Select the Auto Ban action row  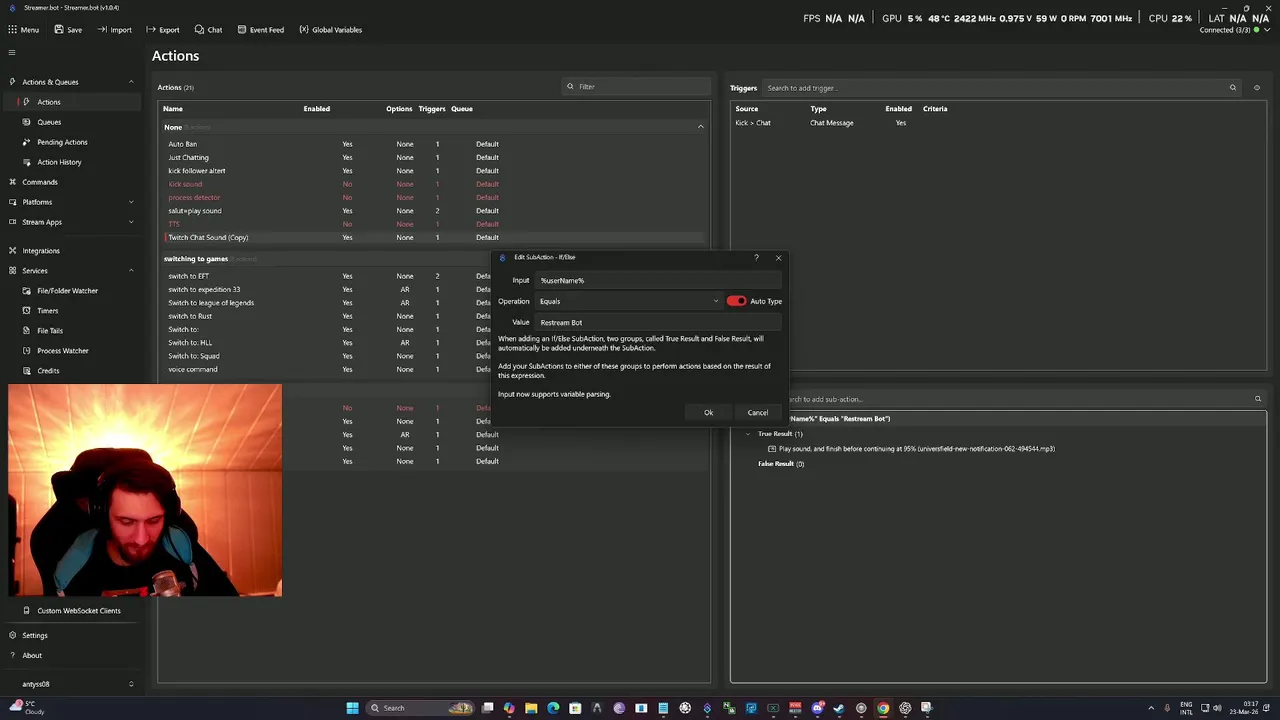click(434, 144)
